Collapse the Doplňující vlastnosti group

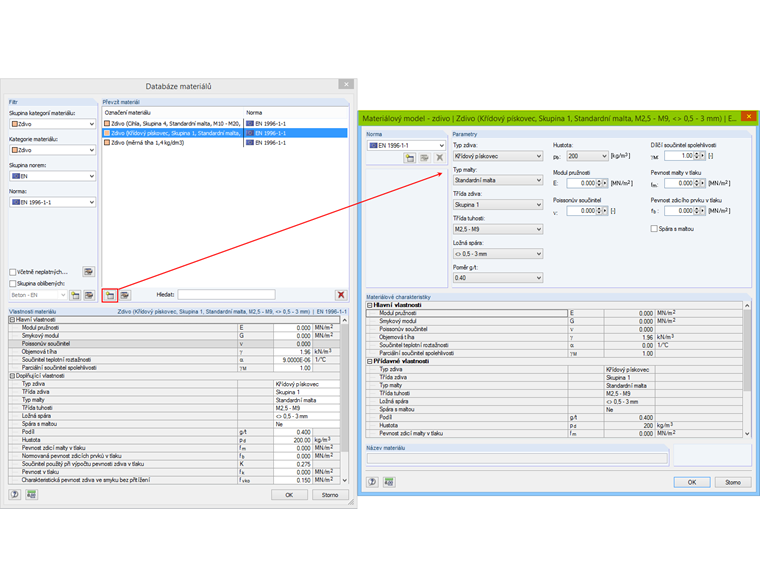(13, 376)
